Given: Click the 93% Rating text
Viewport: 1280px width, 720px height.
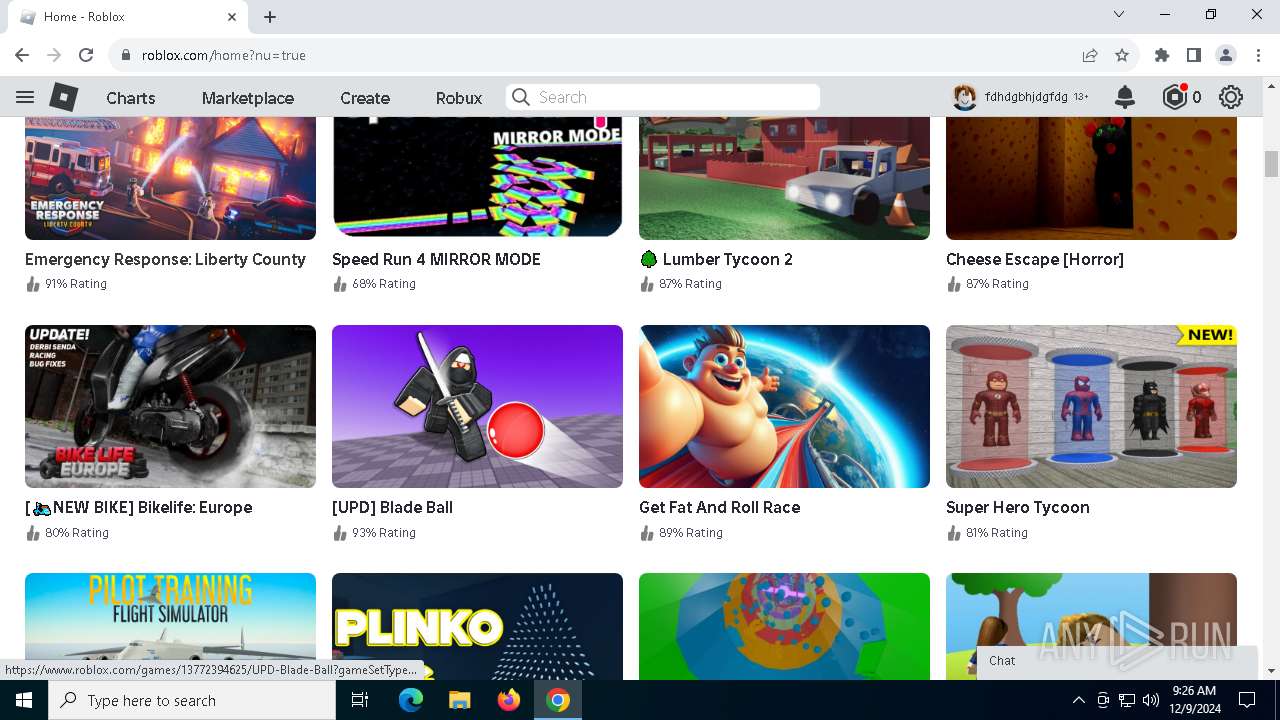Looking at the screenshot, I should point(384,533).
